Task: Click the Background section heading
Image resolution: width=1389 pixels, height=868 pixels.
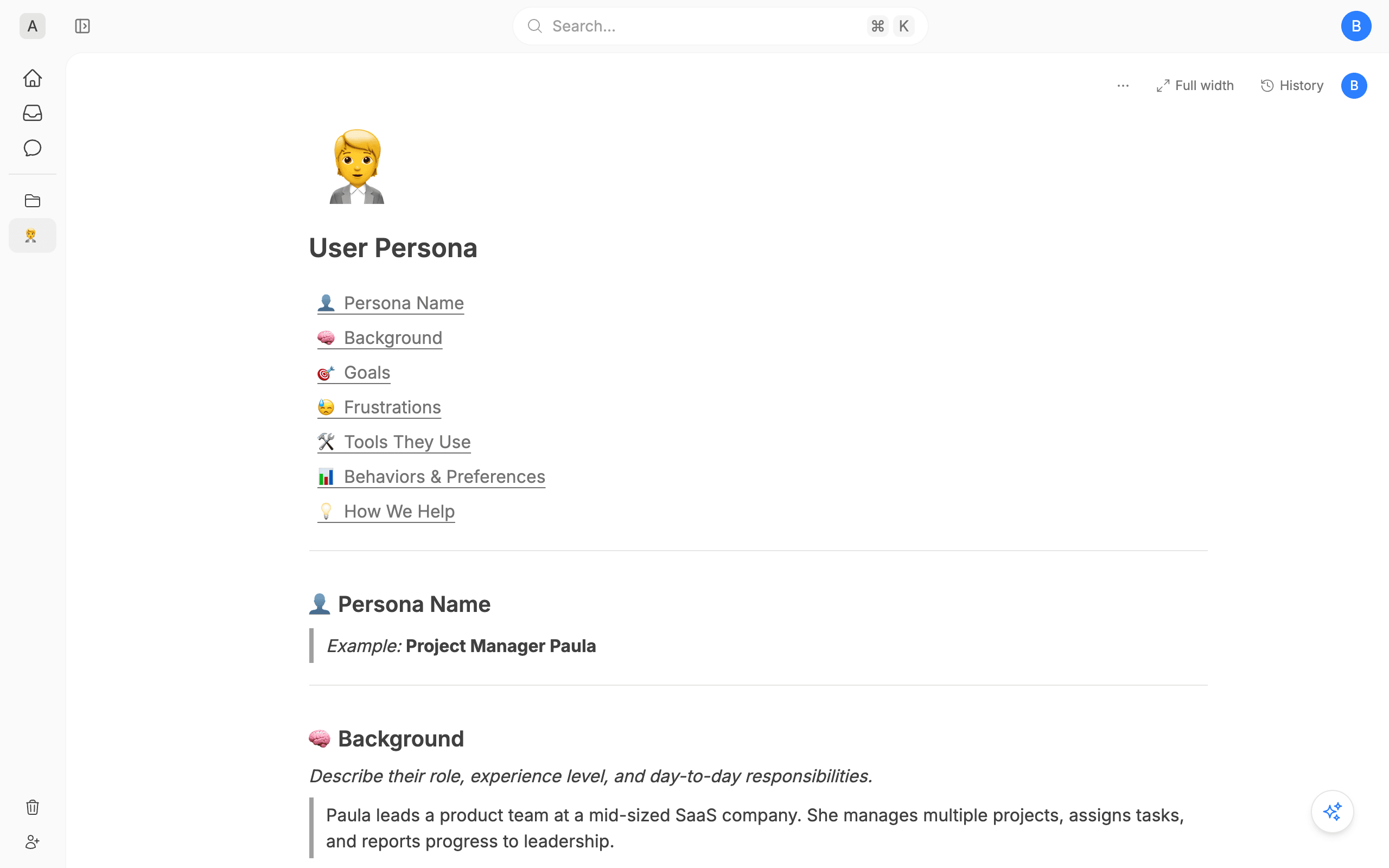Action: (386, 739)
